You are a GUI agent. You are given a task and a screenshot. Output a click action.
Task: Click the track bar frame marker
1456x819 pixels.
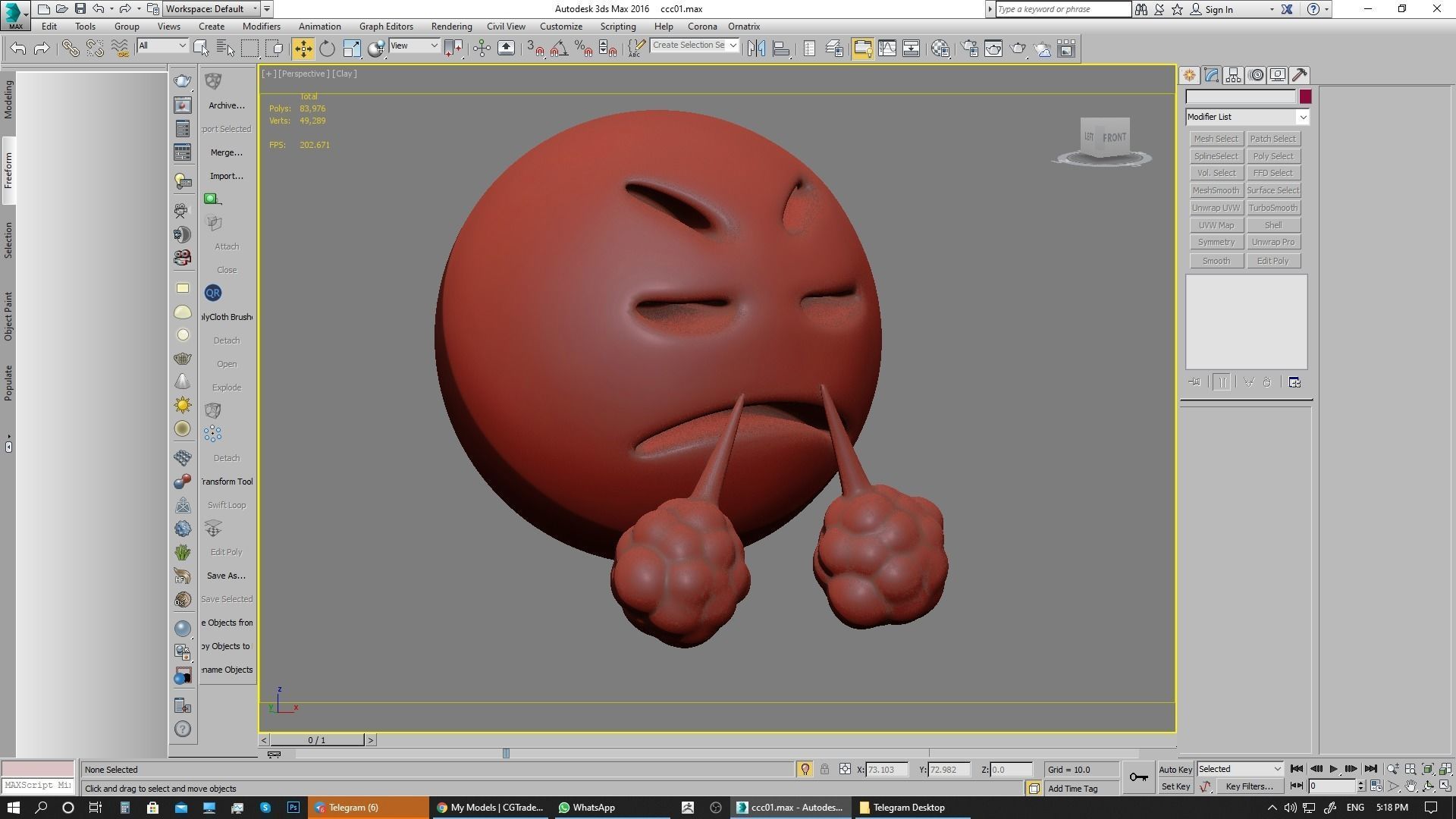[506, 753]
